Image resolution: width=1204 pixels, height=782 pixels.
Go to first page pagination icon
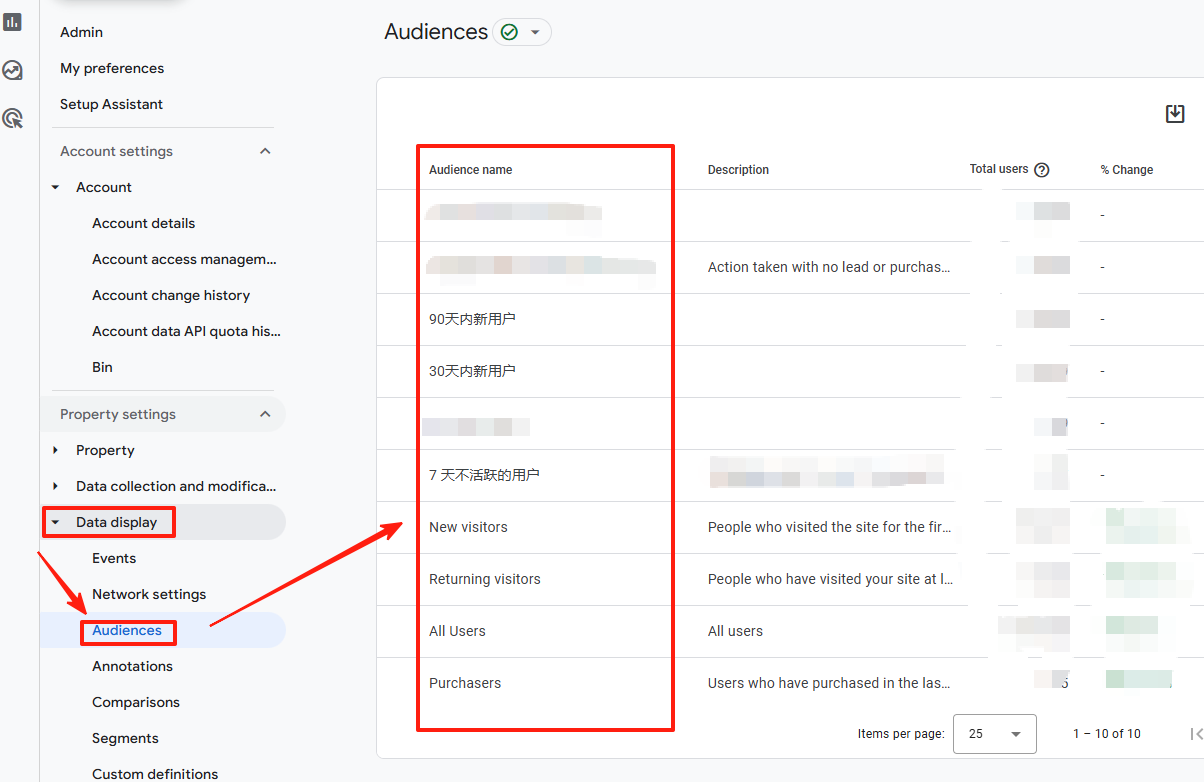[1196, 734]
